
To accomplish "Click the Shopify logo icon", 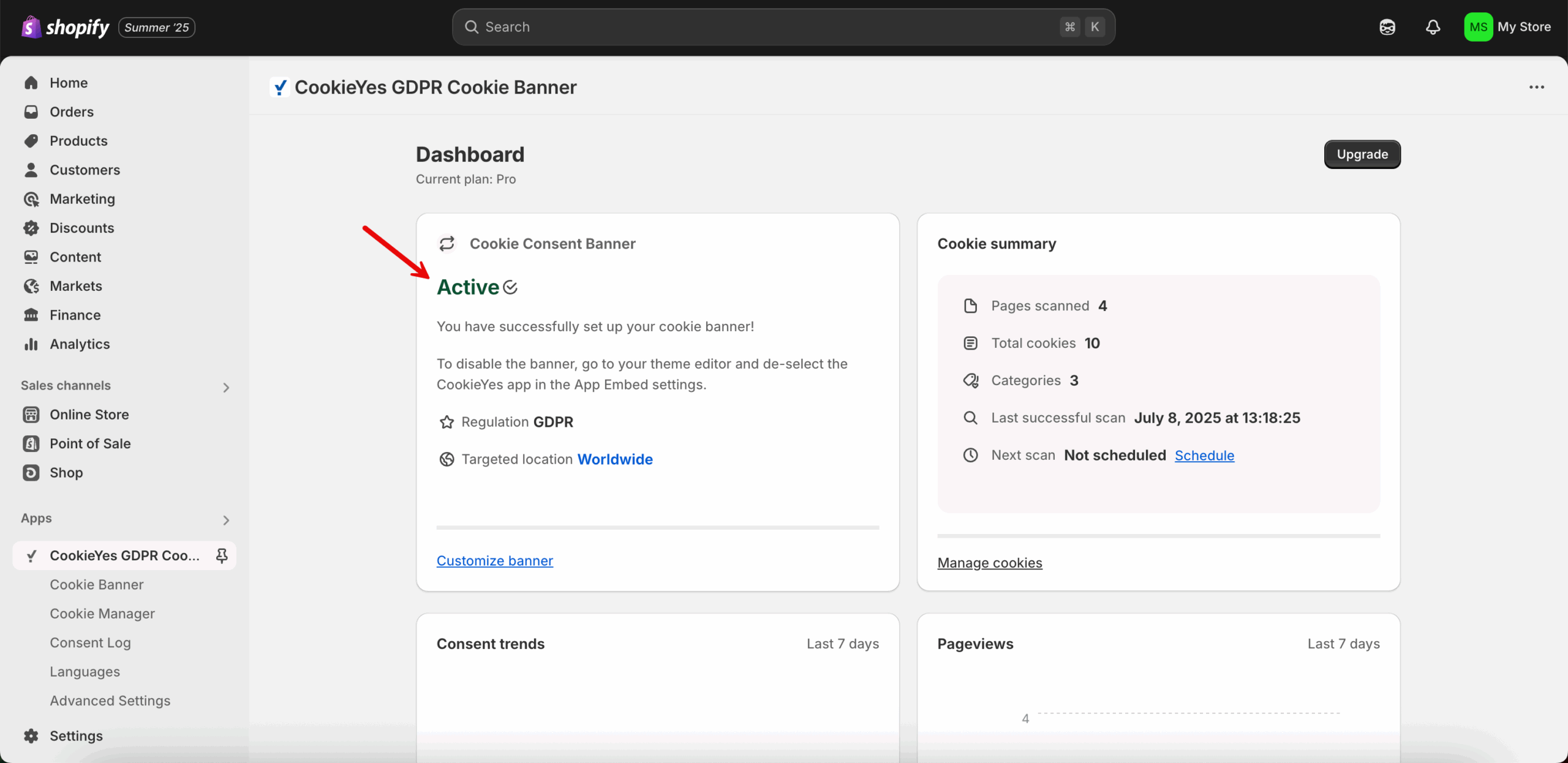I will point(31,27).
